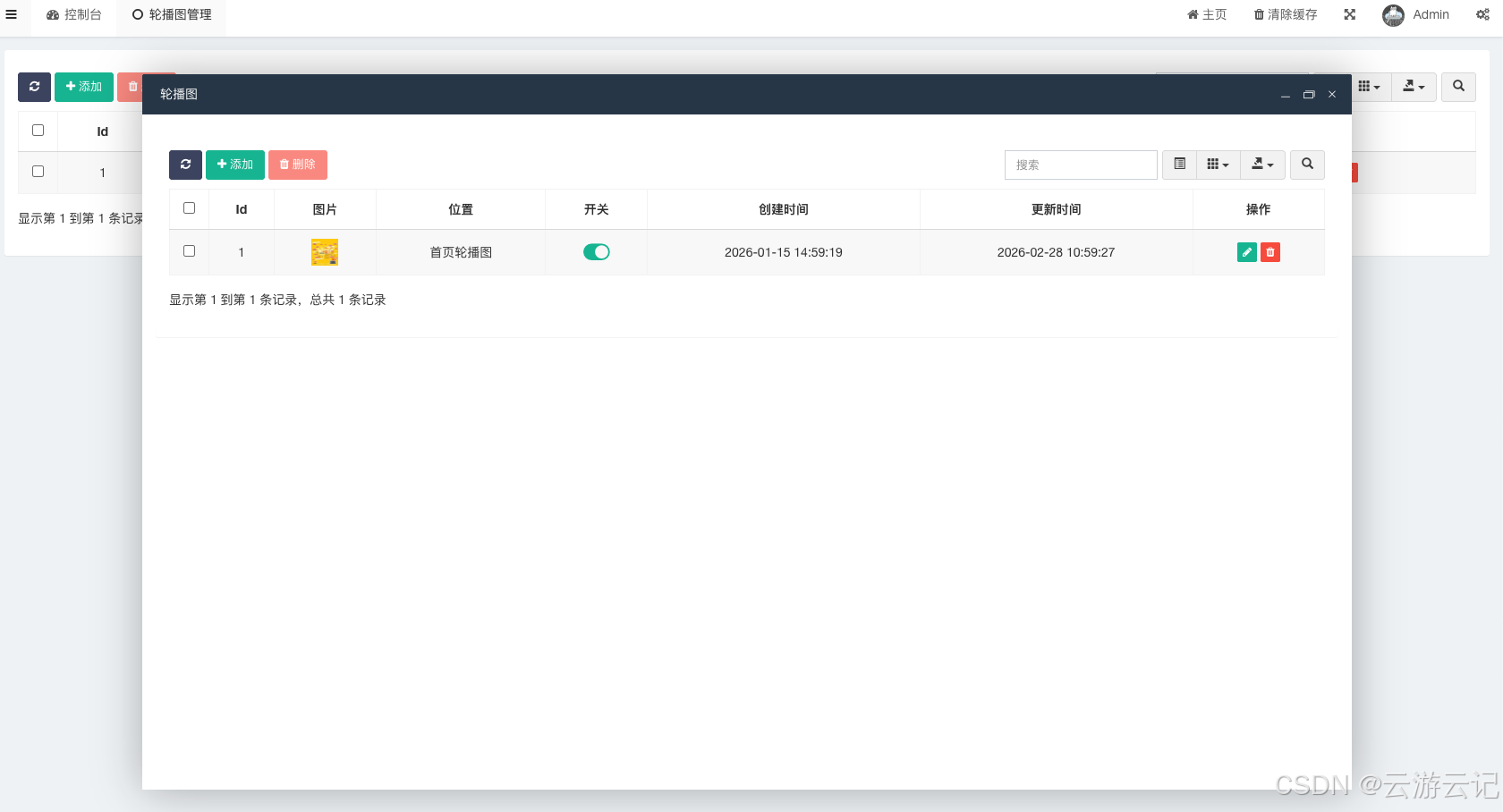Click 清除缓存 in the top navbar

pyautogui.click(x=1285, y=14)
